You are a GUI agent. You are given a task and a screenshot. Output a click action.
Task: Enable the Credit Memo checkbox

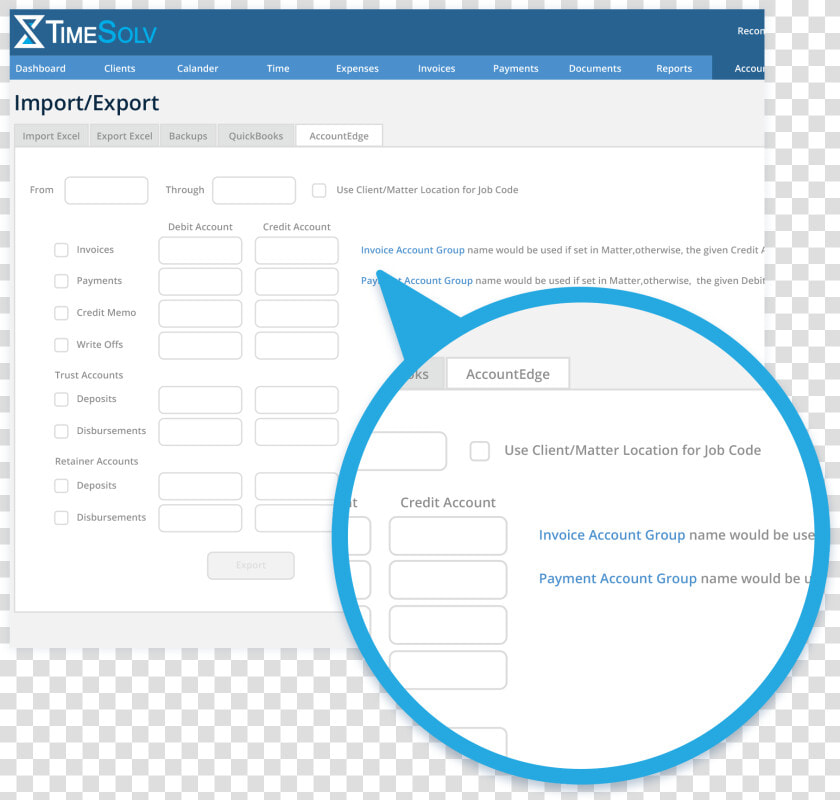click(62, 313)
